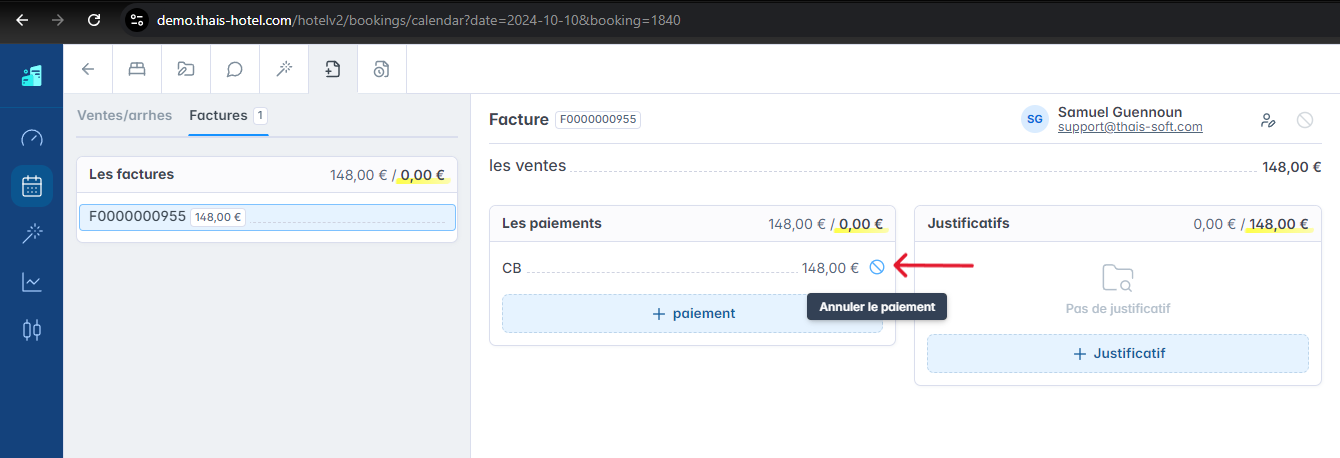1340x458 pixels.
Task: Switch to the Ventes/arrhes tab
Action: pyautogui.click(x=125, y=116)
